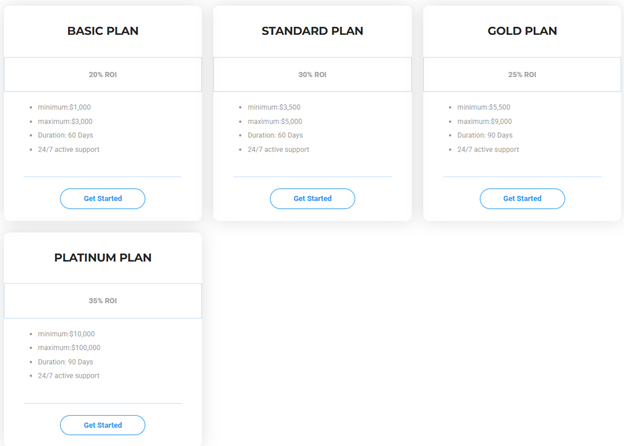This screenshot has width=624, height=446.
Task: Click the Gold Plan title
Action: point(522,31)
